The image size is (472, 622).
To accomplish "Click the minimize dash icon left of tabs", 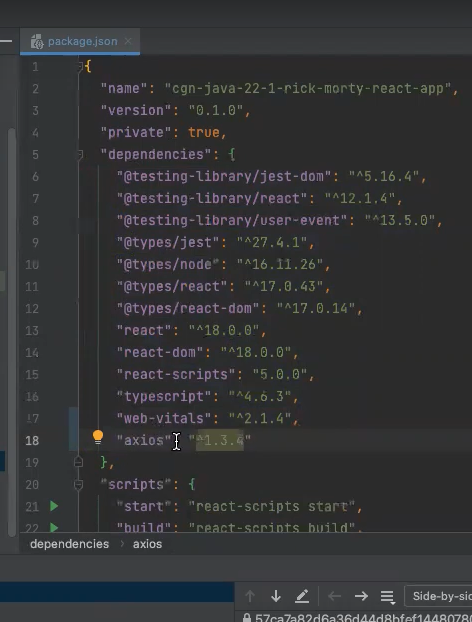I will [x=6, y=41].
